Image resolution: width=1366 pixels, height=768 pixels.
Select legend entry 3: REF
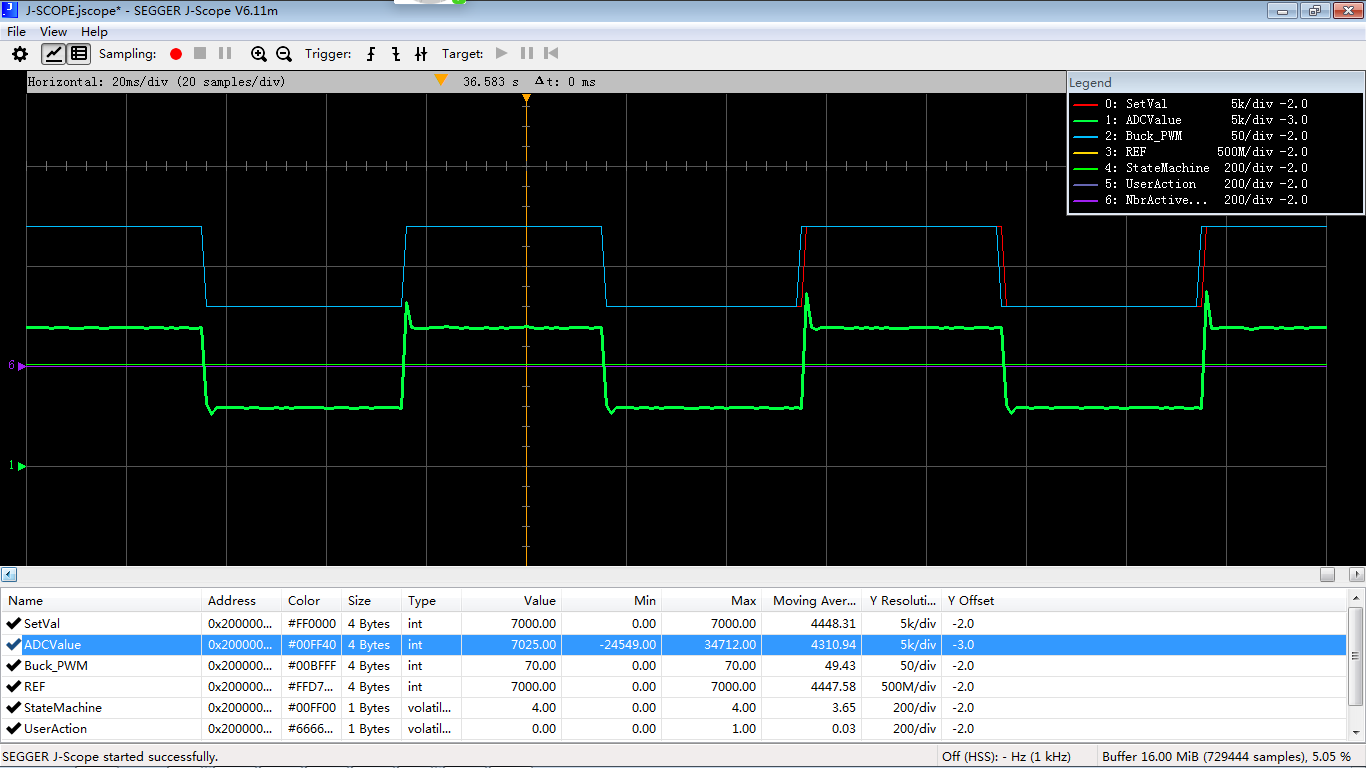[1190, 152]
